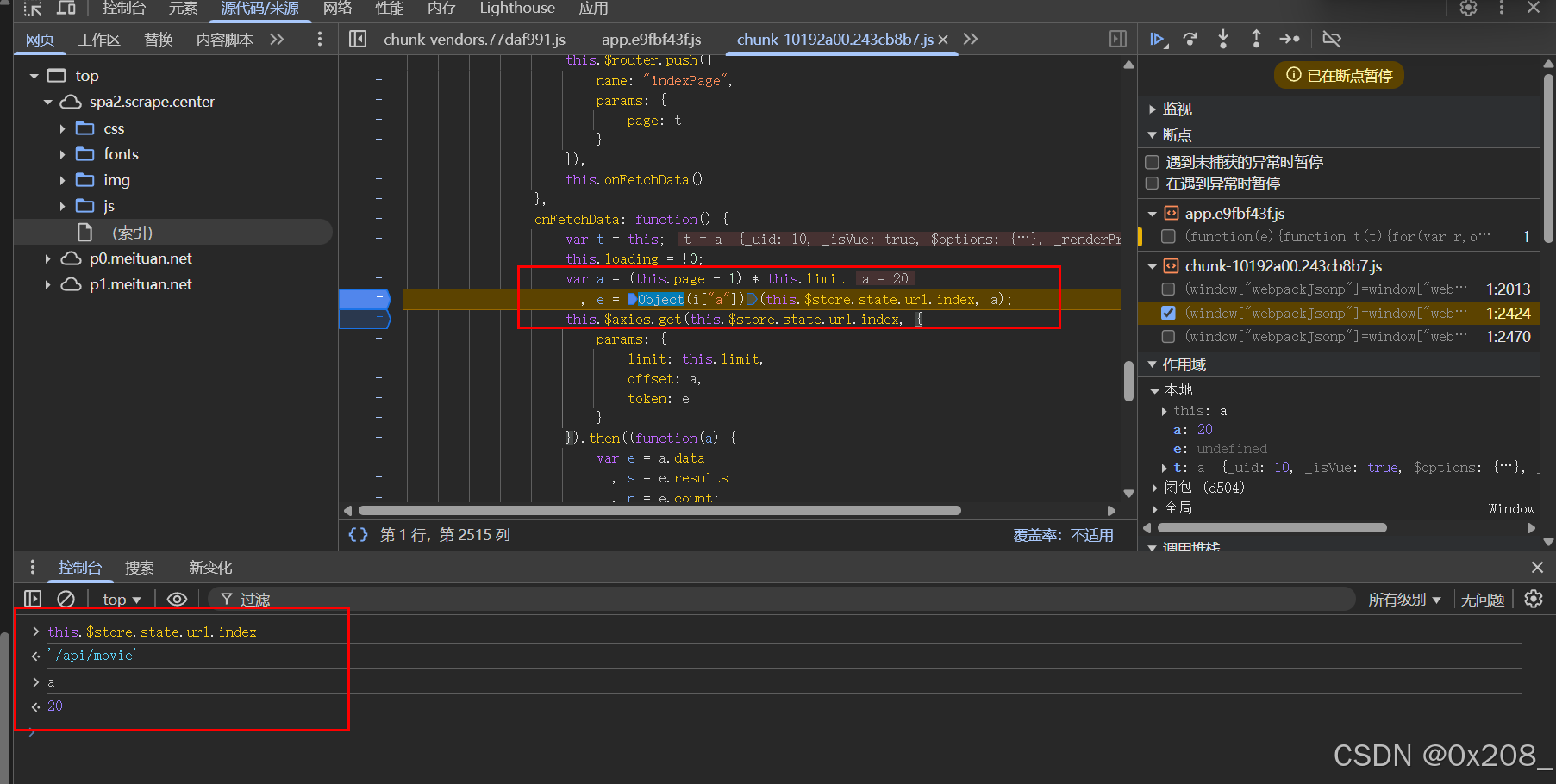Enable breakpoint at 1:2013
The height and width of the screenshot is (784, 1556).
[x=1169, y=289]
